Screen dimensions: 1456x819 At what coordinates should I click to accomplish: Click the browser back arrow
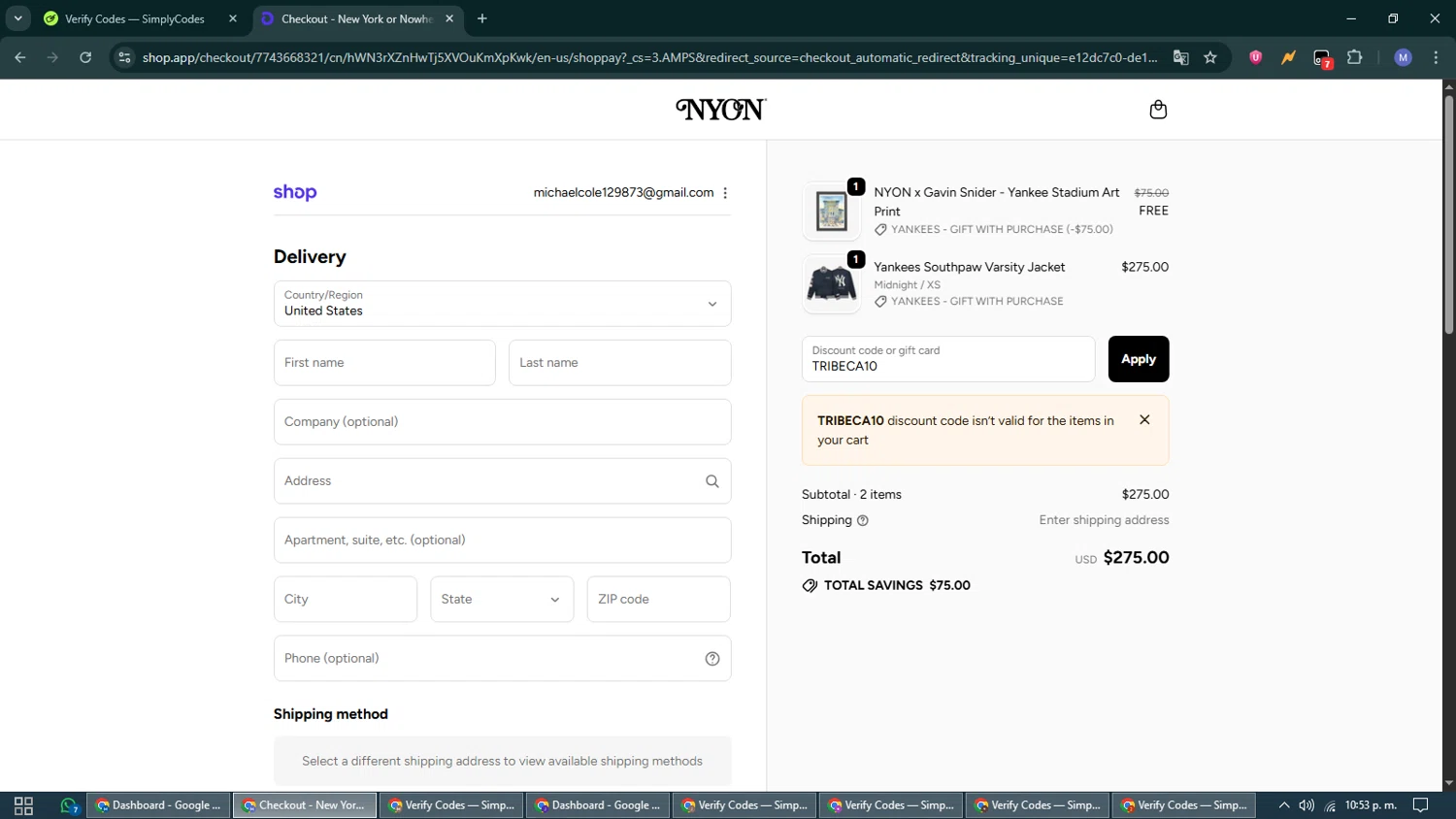20,57
